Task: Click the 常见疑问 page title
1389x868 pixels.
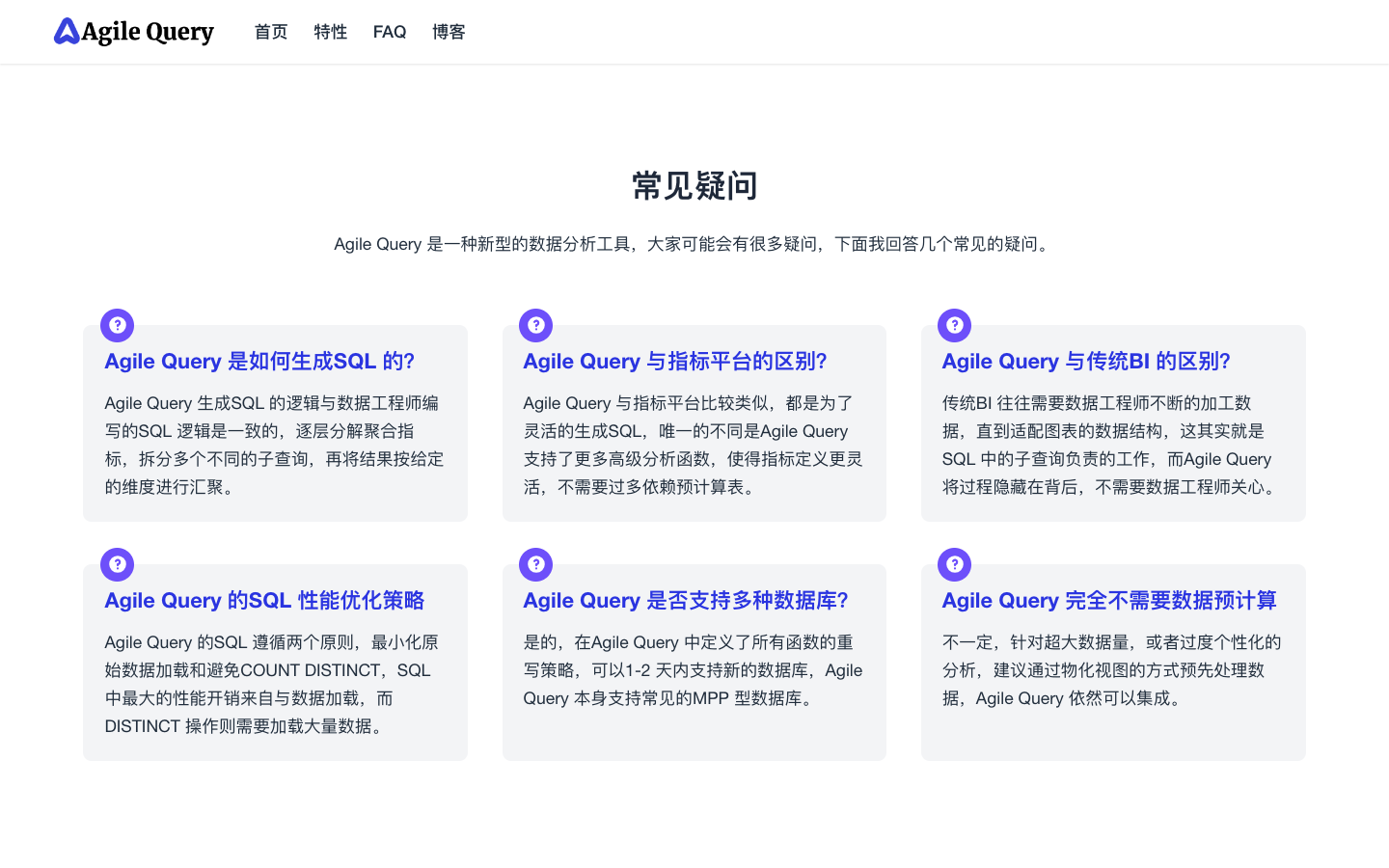Action: pyautogui.click(x=694, y=186)
